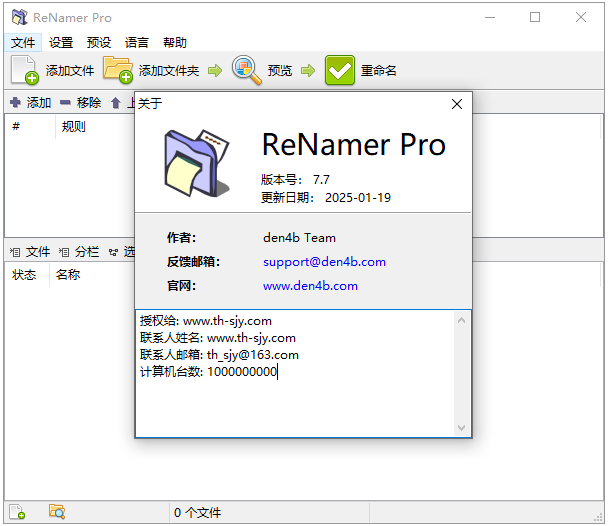Image resolution: width=609 pixels, height=526 pixels.
Task: Open the 文件 menu
Action: point(23,42)
